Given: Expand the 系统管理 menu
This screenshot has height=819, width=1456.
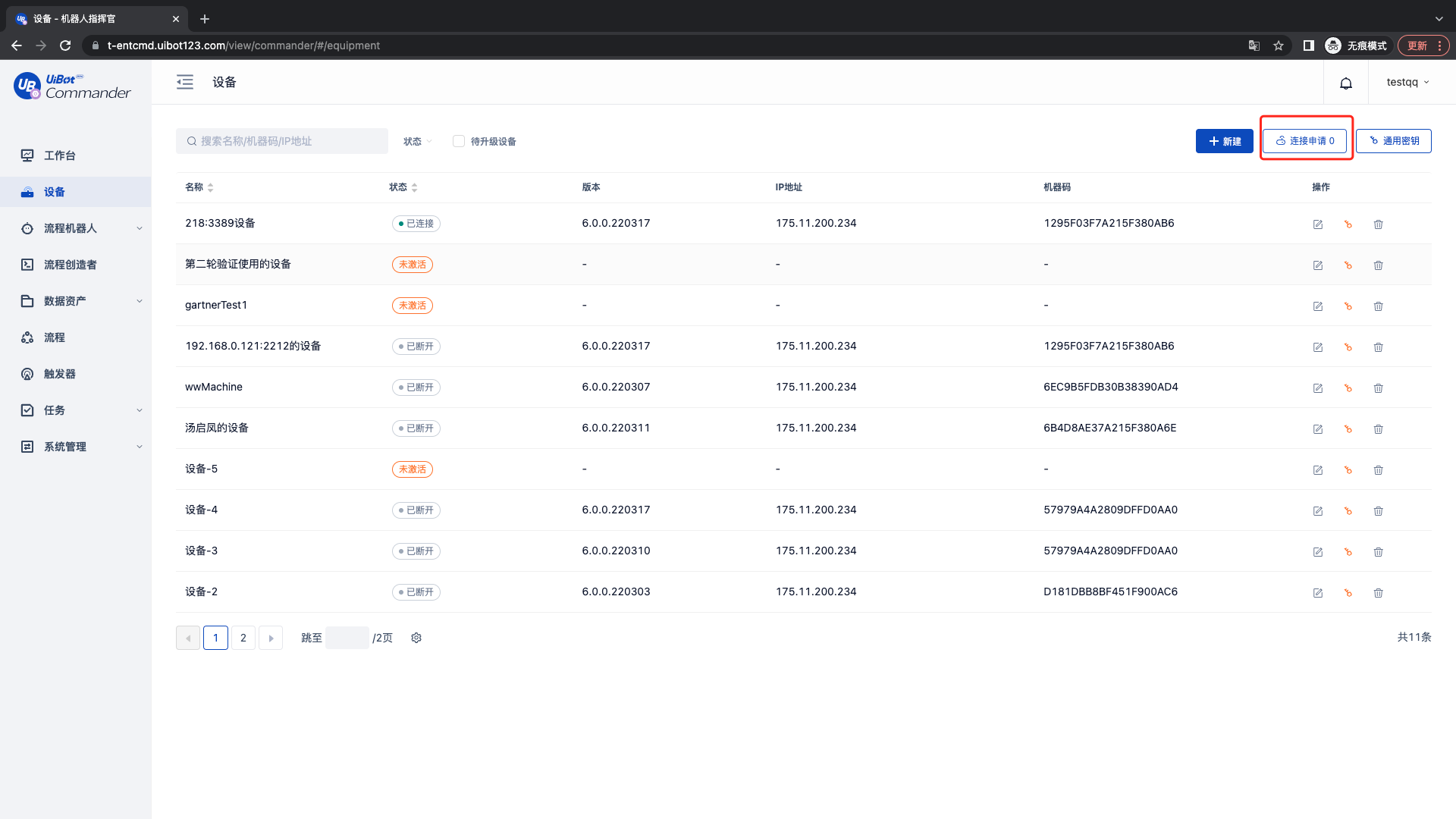Looking at the screenshot, I should pos(76,447).
